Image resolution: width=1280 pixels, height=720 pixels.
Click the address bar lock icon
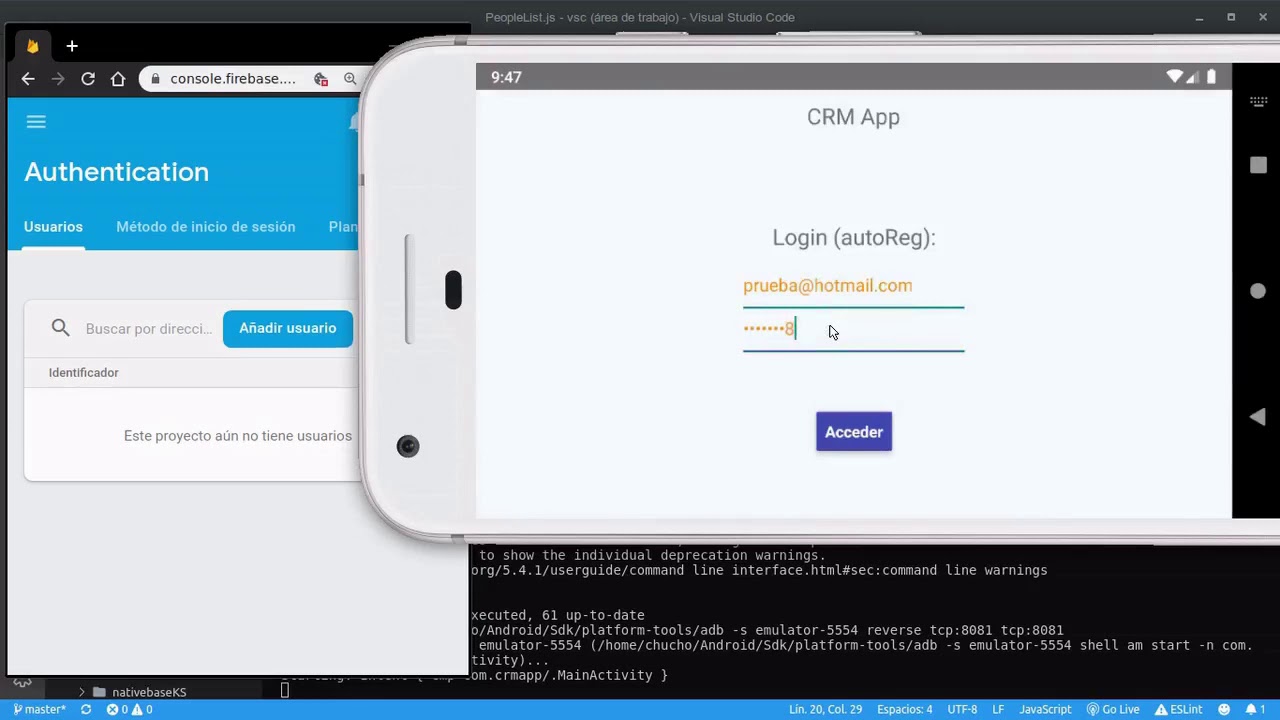[155, 79]
